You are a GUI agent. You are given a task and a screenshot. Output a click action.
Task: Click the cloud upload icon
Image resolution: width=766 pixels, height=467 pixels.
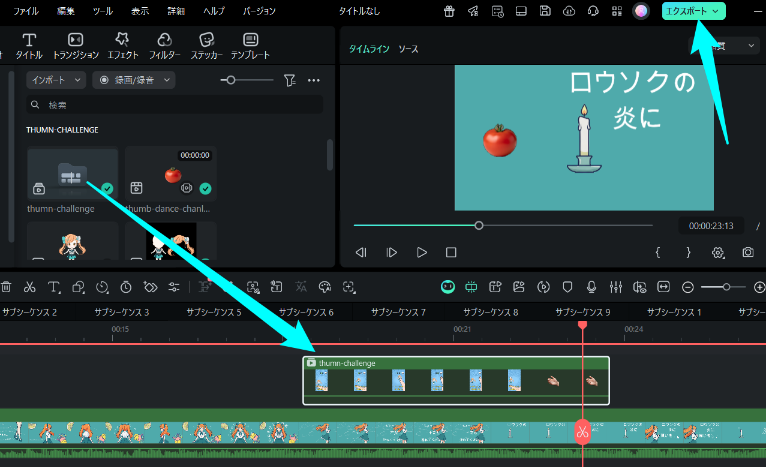[x=569, y=11]
